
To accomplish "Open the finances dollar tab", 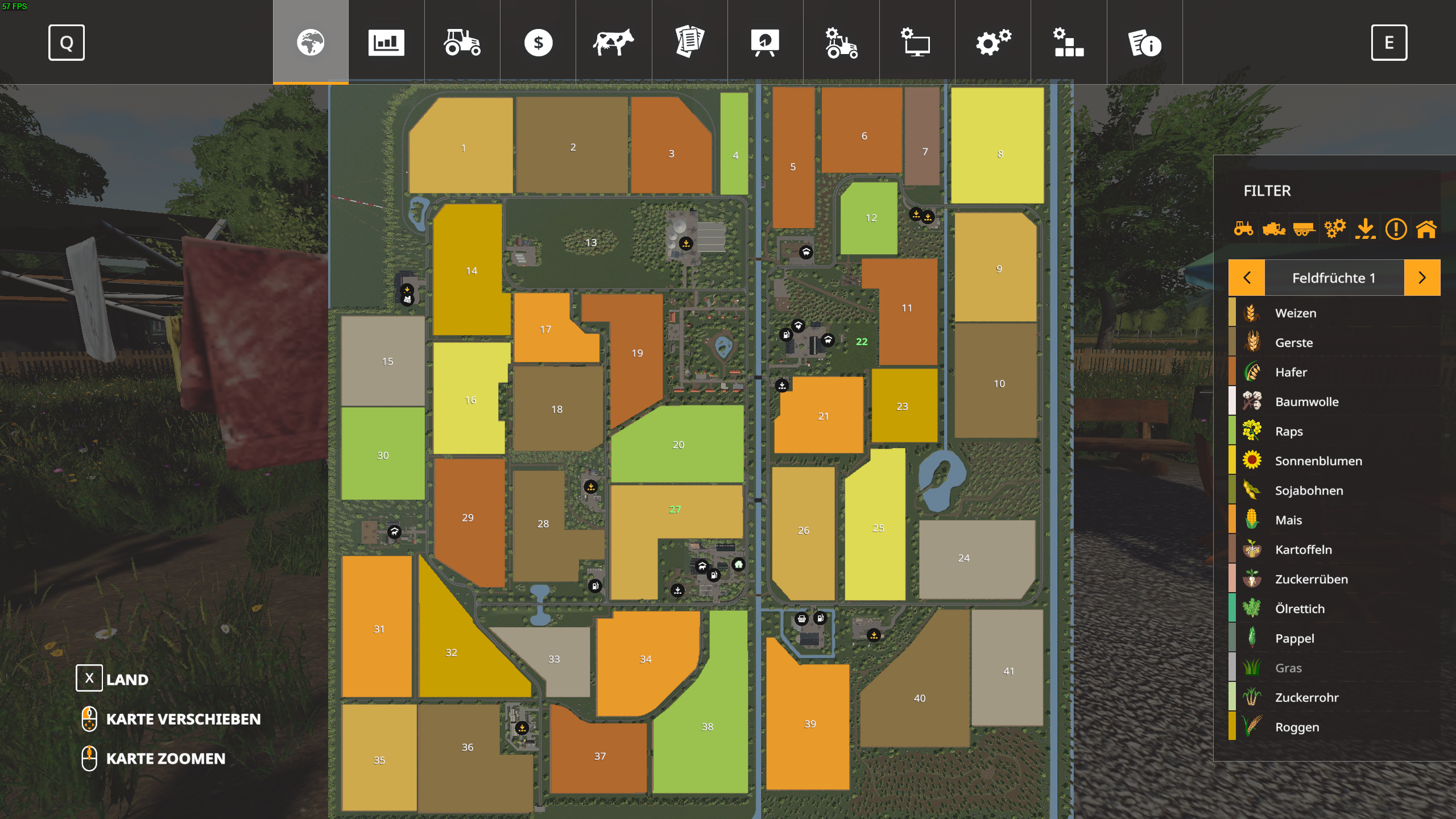I will (x=538, y=42).
